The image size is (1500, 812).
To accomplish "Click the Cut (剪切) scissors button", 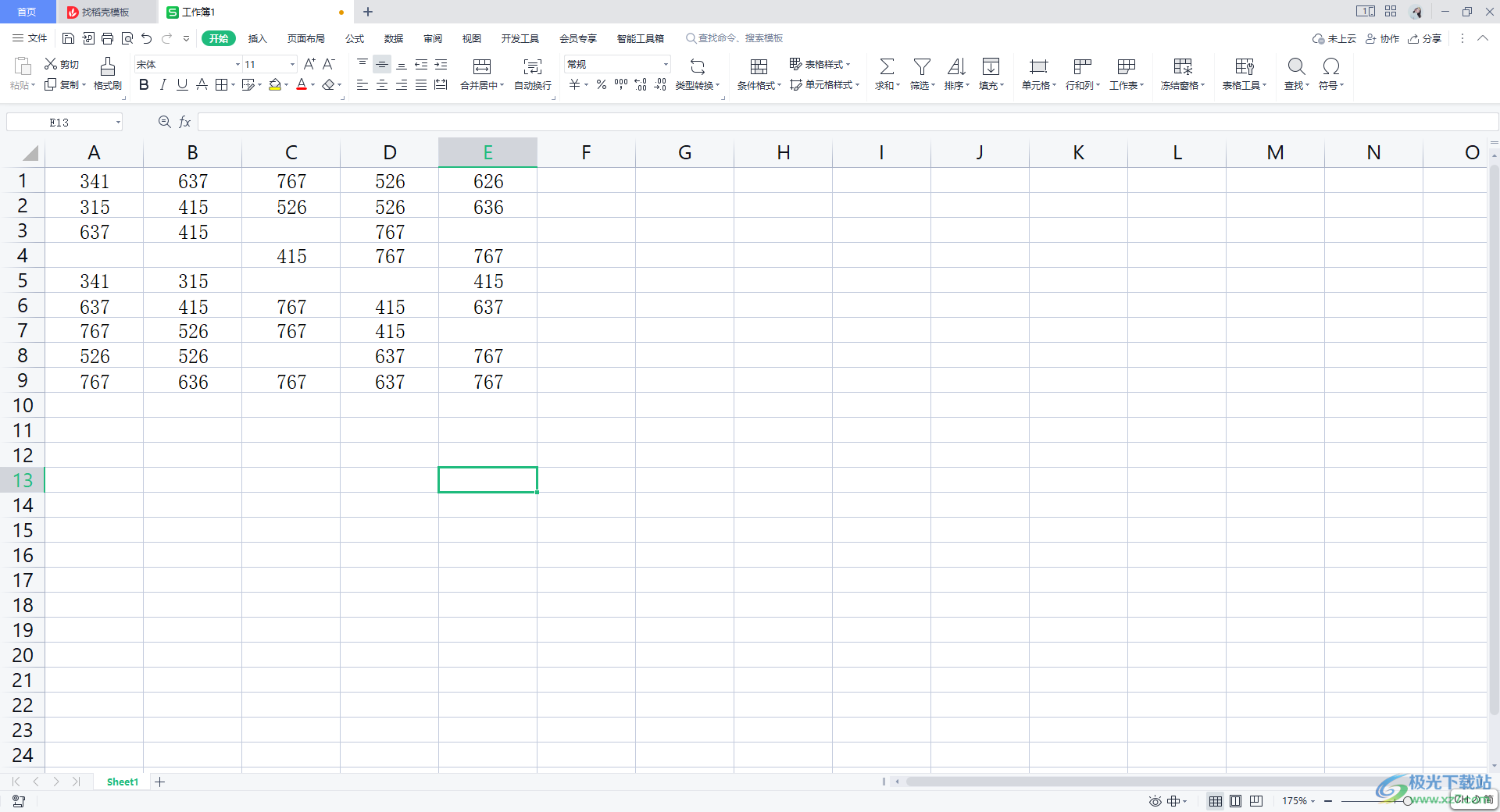I will click(62, 64).
